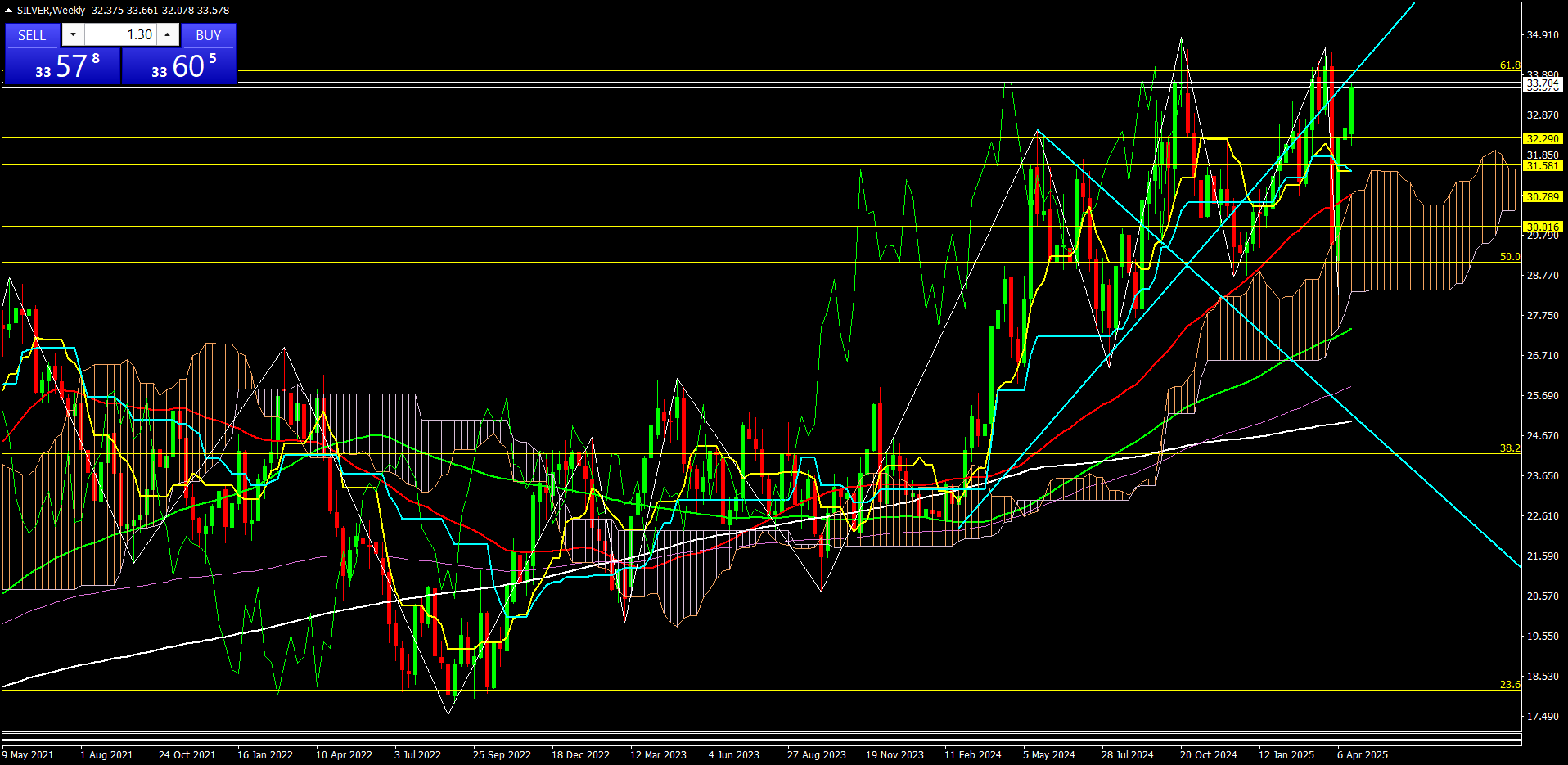Click the buy price 33.60 tile
This screenshot has width=1568, height=765.
179,66
